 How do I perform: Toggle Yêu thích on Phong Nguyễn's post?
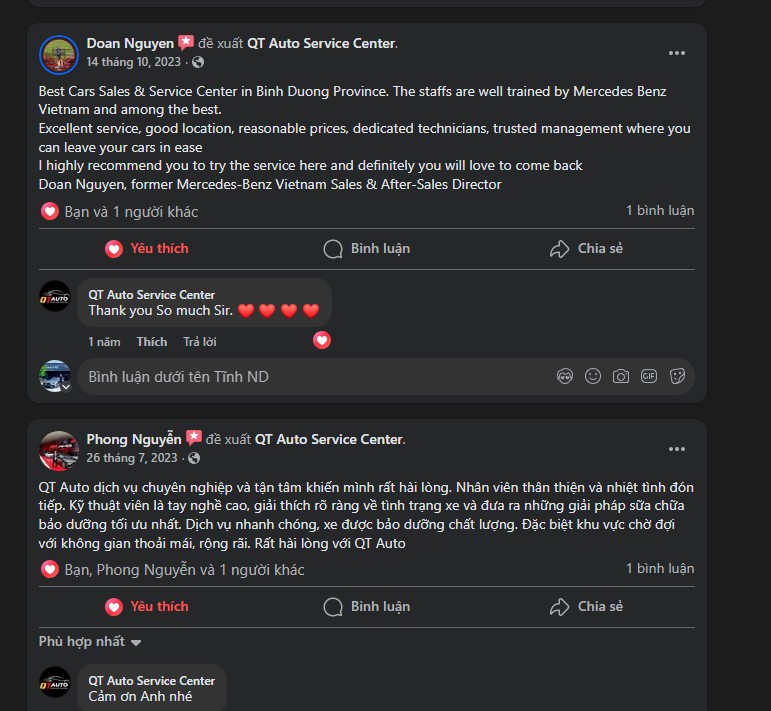(x=147, y=607)
